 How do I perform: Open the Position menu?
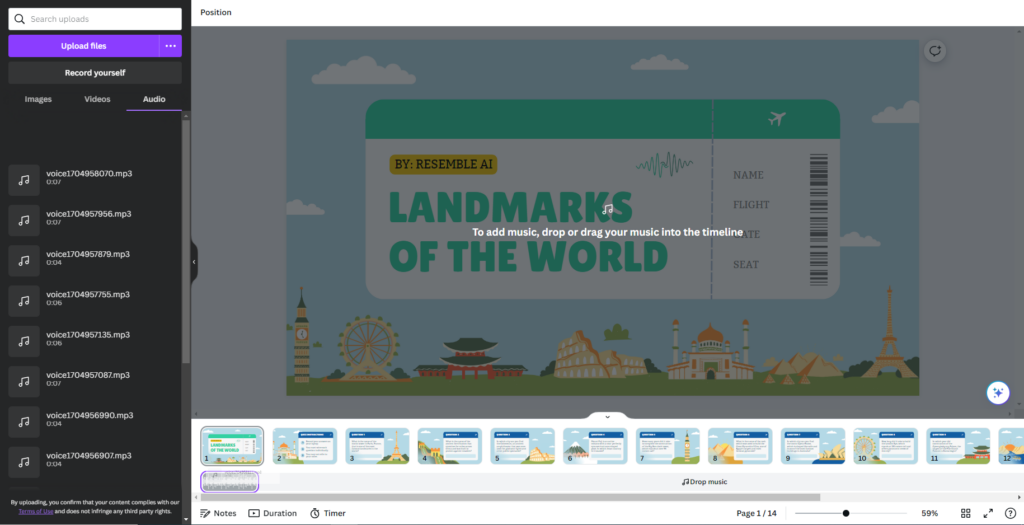(x=216, y=12)
